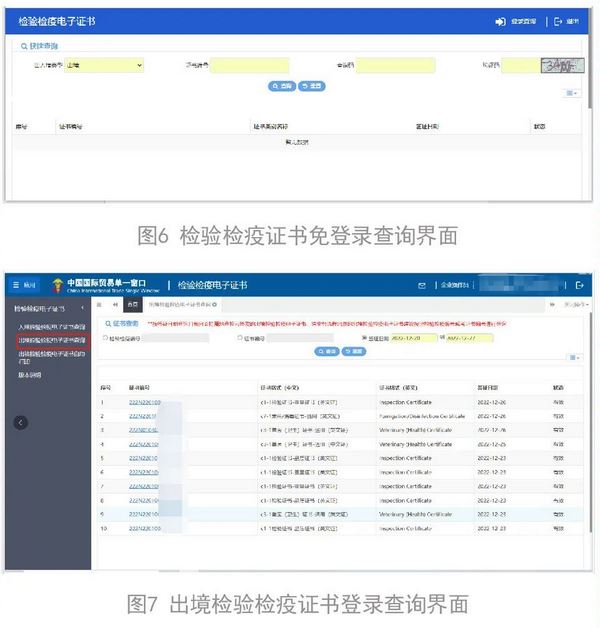Open certificate number link in row 3
The height and width of the screenshot is (628, 600).
[143, 430]
